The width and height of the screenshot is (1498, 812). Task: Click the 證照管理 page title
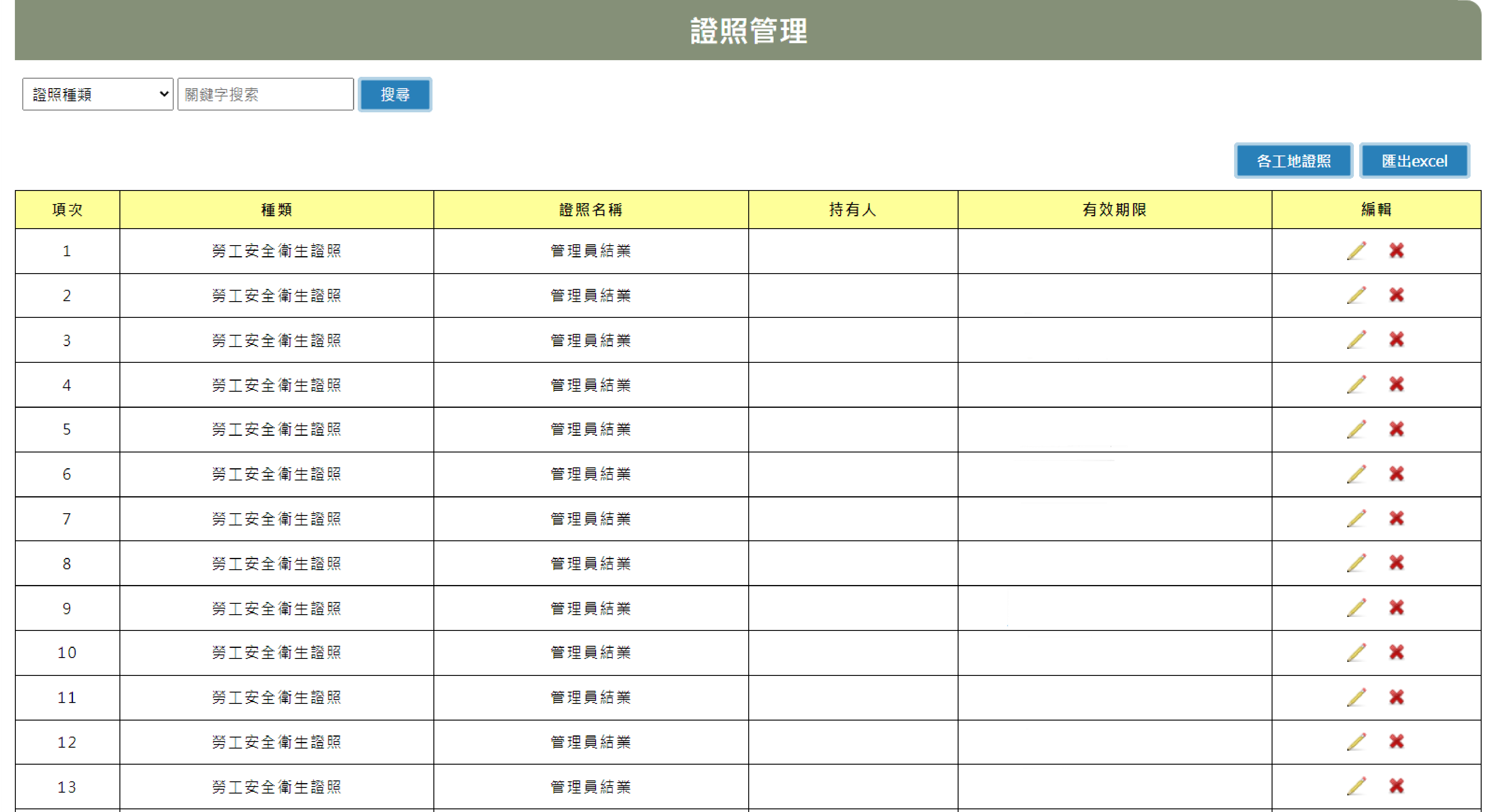(x=749, y=31)
